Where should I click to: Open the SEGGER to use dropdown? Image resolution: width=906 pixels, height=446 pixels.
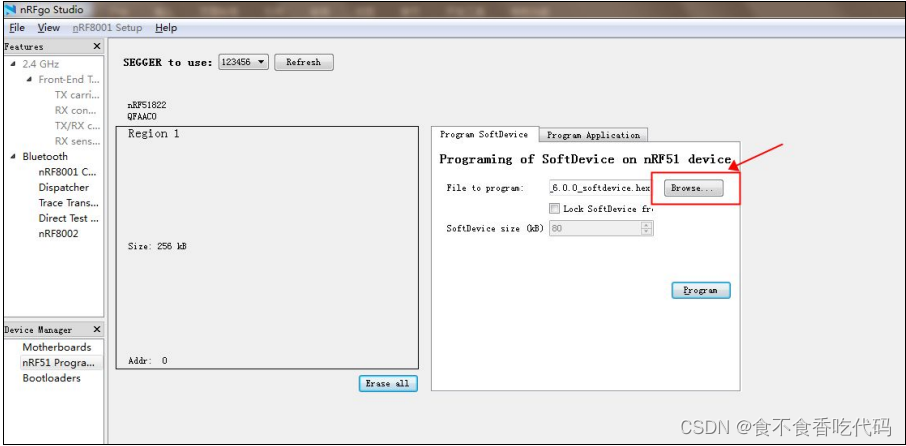pyautogui.click(x=243, y=62)
